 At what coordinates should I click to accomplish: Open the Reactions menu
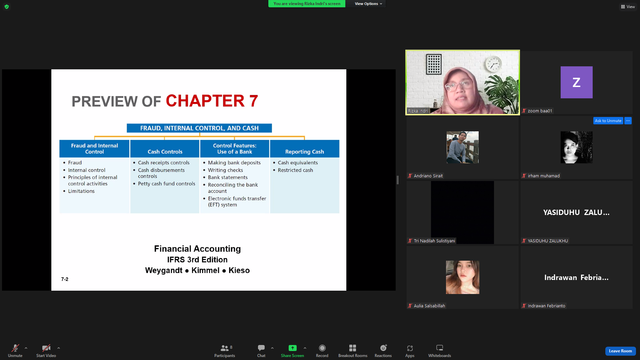(383, 350)
